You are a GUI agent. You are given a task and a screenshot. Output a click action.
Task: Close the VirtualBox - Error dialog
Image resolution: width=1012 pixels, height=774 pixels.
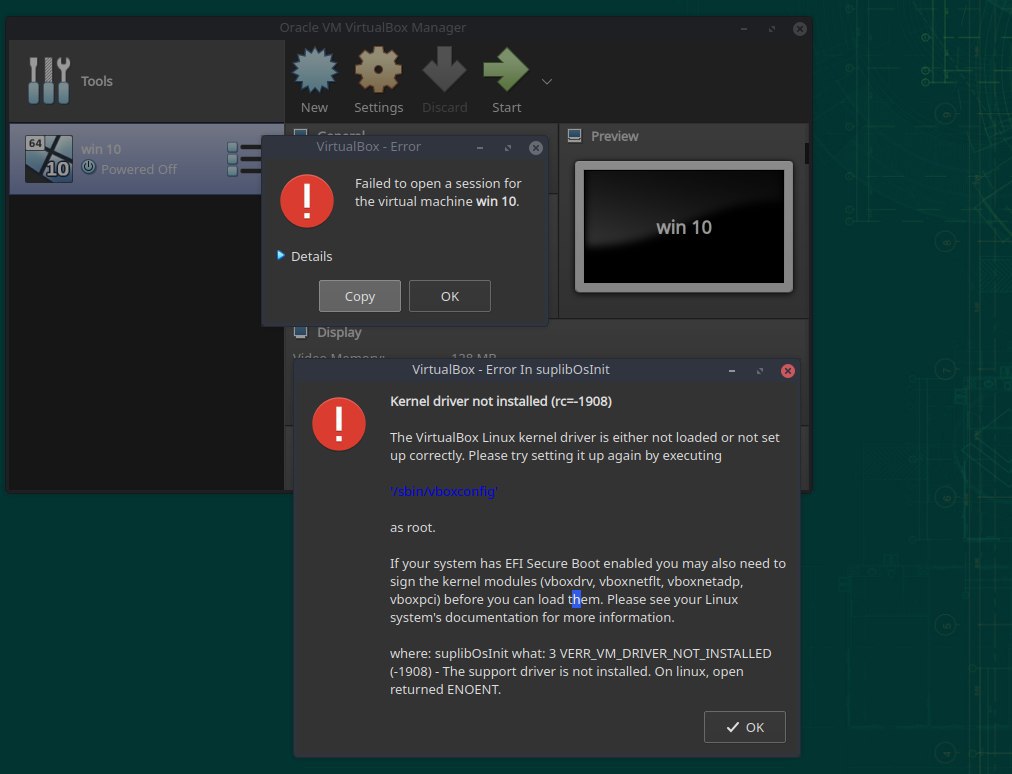point(536,148)
